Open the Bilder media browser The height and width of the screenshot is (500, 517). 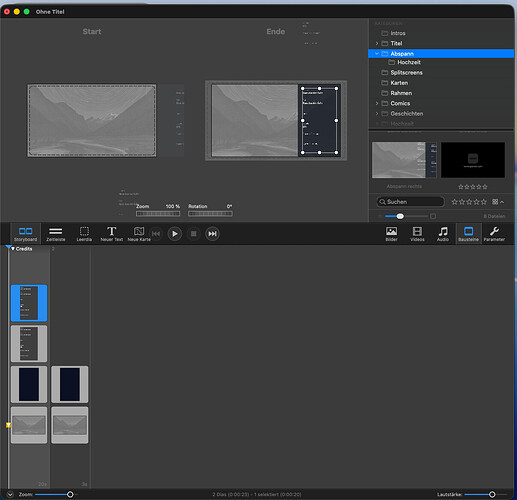(391, 234)
